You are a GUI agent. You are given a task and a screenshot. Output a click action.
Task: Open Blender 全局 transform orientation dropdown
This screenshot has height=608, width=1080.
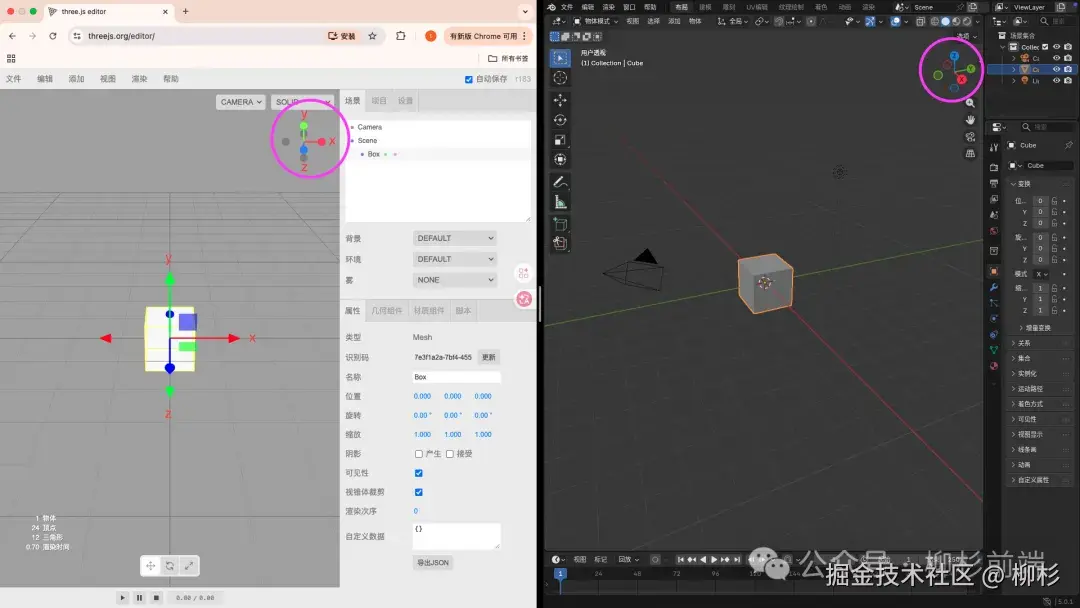point(734,21)
